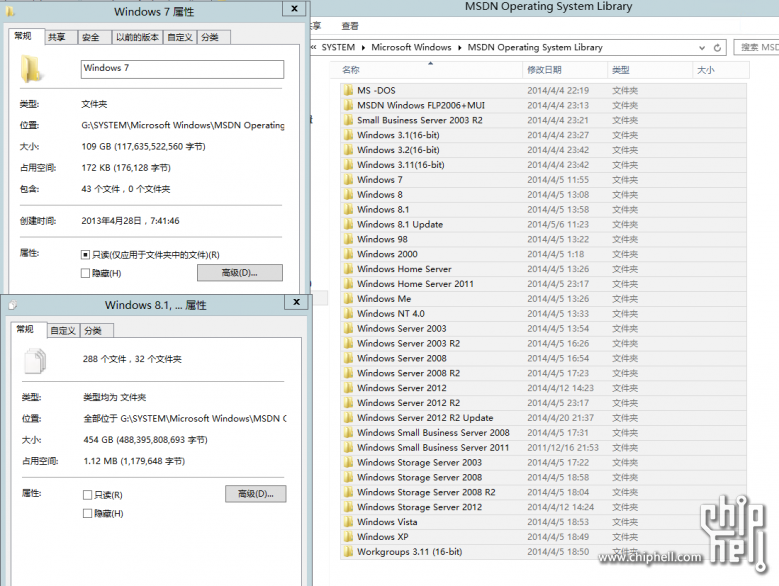Open the MS -DOS folder icon
Screen dimensions: 779x586
tap(348, 90)
